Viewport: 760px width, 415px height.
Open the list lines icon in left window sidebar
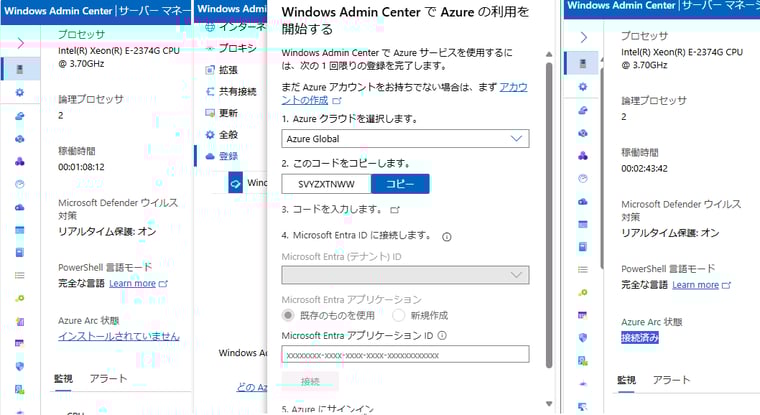[20, 275]
